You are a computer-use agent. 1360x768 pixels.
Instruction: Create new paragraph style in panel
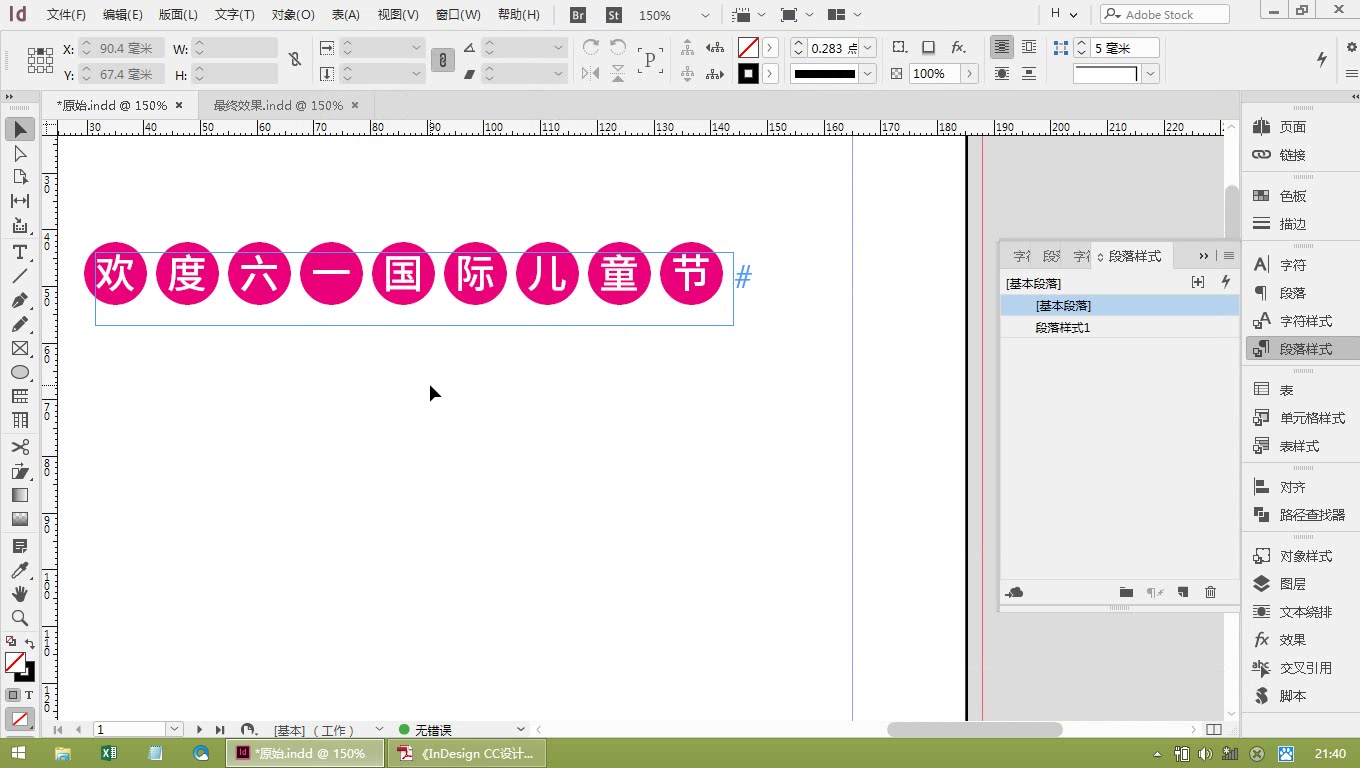coord(1182,592)
